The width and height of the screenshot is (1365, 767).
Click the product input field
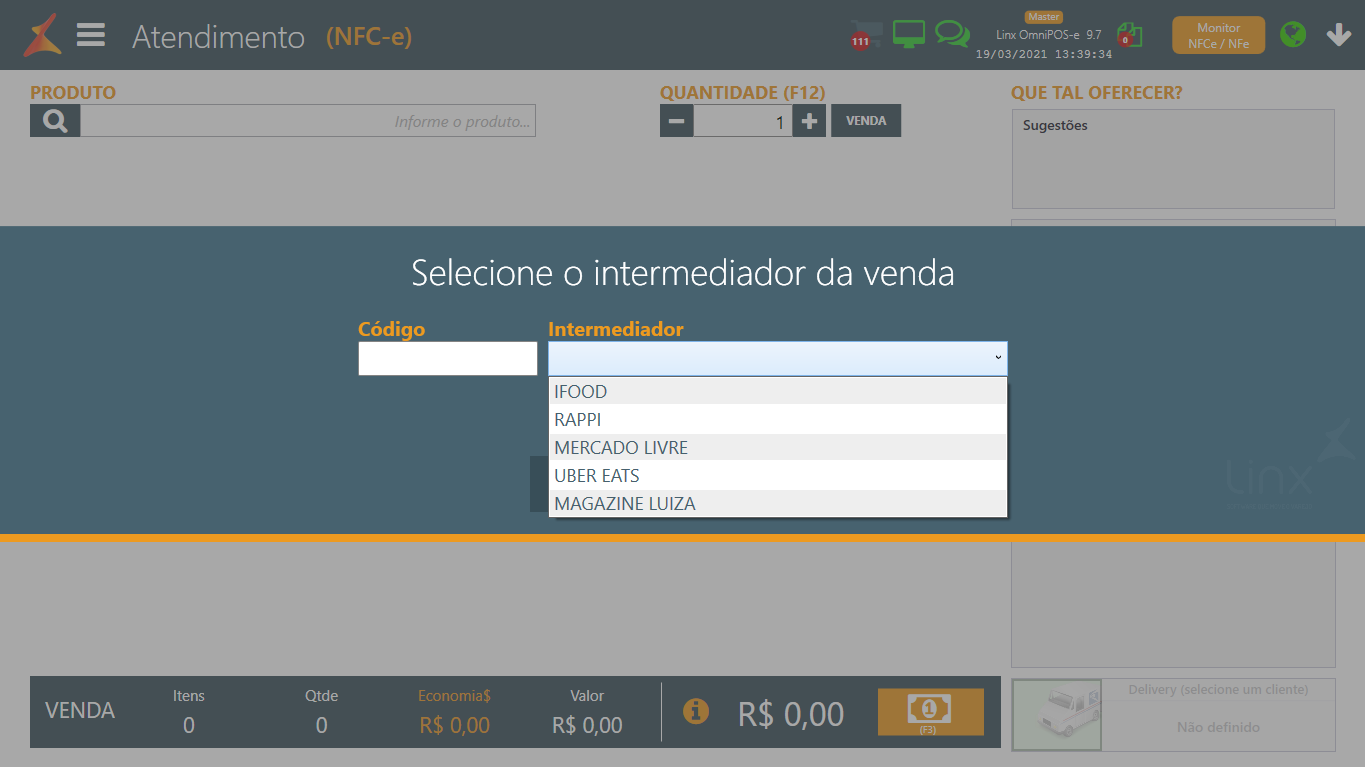(308, 121)
